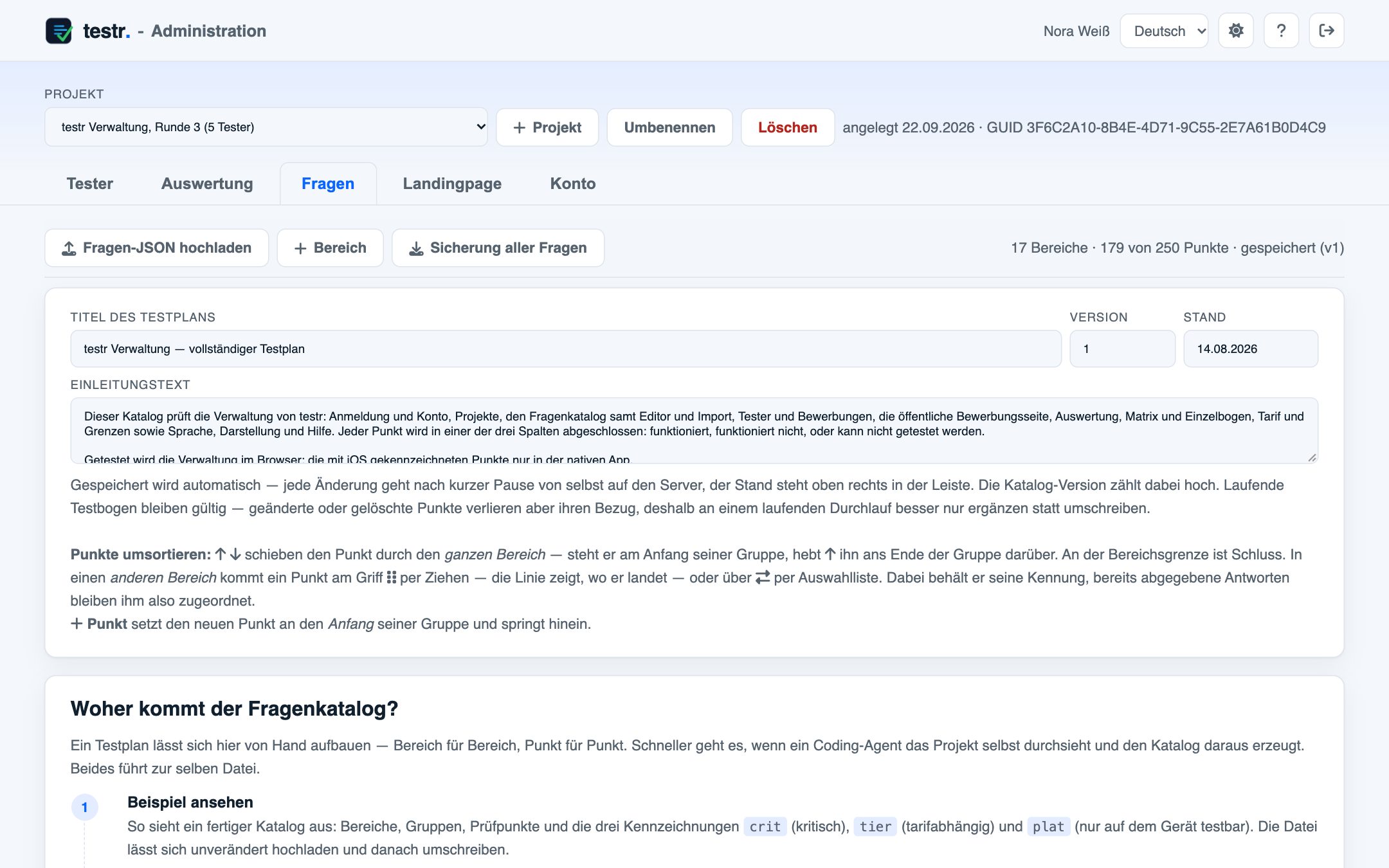The height and width of the screenshot is (868, 1389).
Task: Click the Umbenennen button
Action: coord(669,127)
